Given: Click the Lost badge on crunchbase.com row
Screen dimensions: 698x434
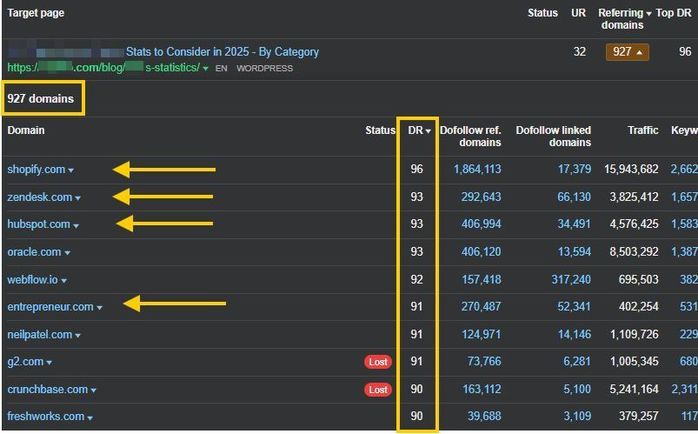Looking at the screenshot, I should click(x=378, y=390).
